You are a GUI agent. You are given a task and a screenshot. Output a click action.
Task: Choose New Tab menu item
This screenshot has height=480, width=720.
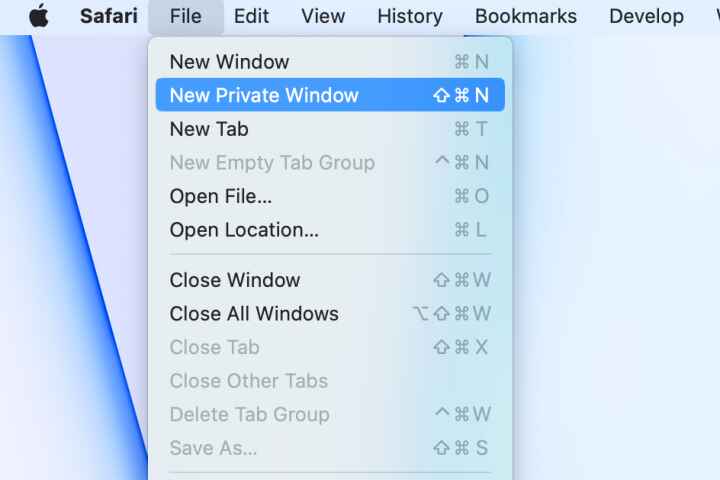pos(330,129)
